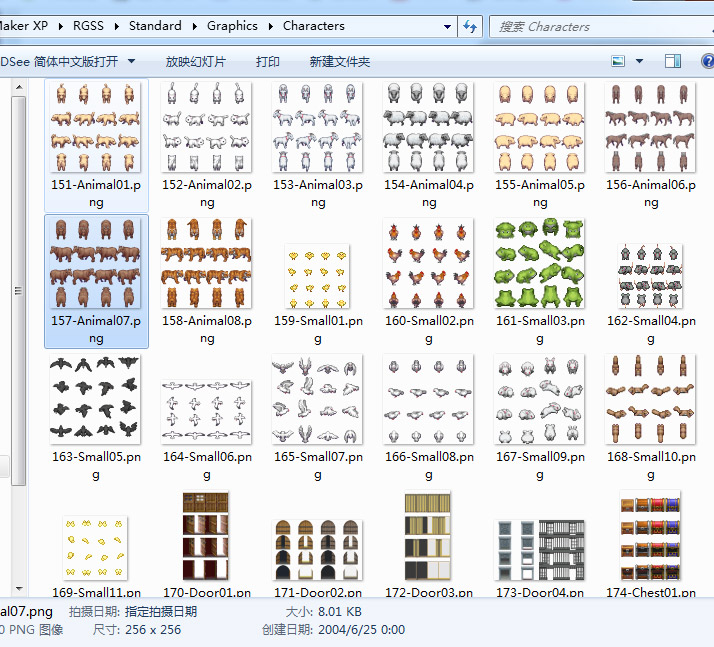The height and width of the screenshot is (647, 714).
Task: Click the refresh button beside address bar
Action: point(470,26)
